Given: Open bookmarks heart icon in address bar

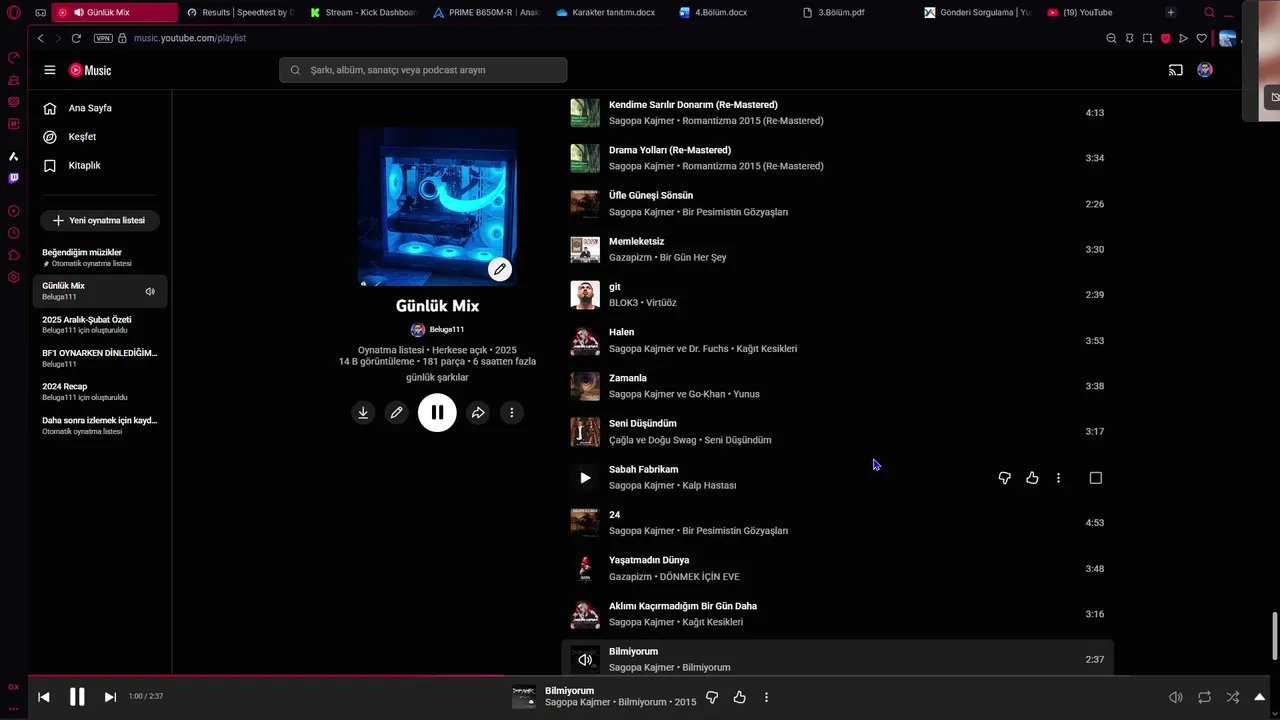Looking at the screenshot, I should 1201,38.
